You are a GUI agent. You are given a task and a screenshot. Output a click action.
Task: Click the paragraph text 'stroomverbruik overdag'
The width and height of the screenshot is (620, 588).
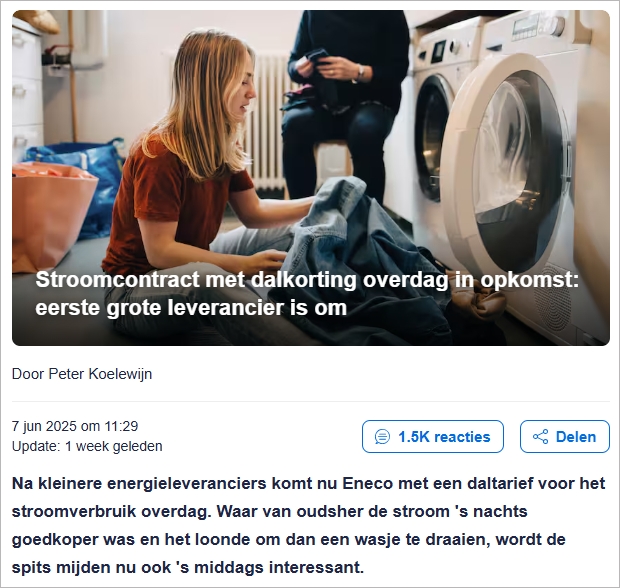tap(111, 511)
